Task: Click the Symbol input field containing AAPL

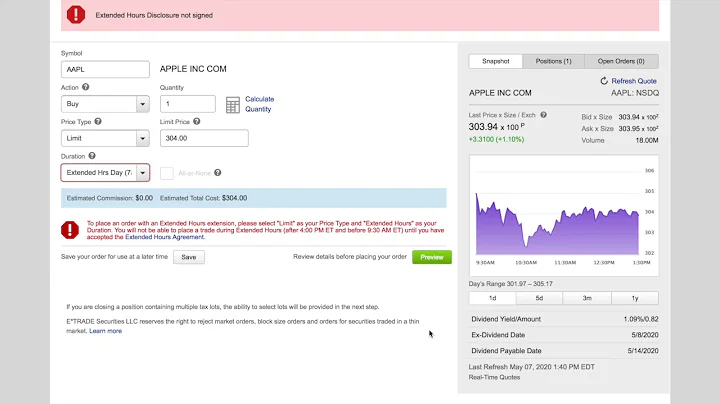Action: [x=105, y=69]
